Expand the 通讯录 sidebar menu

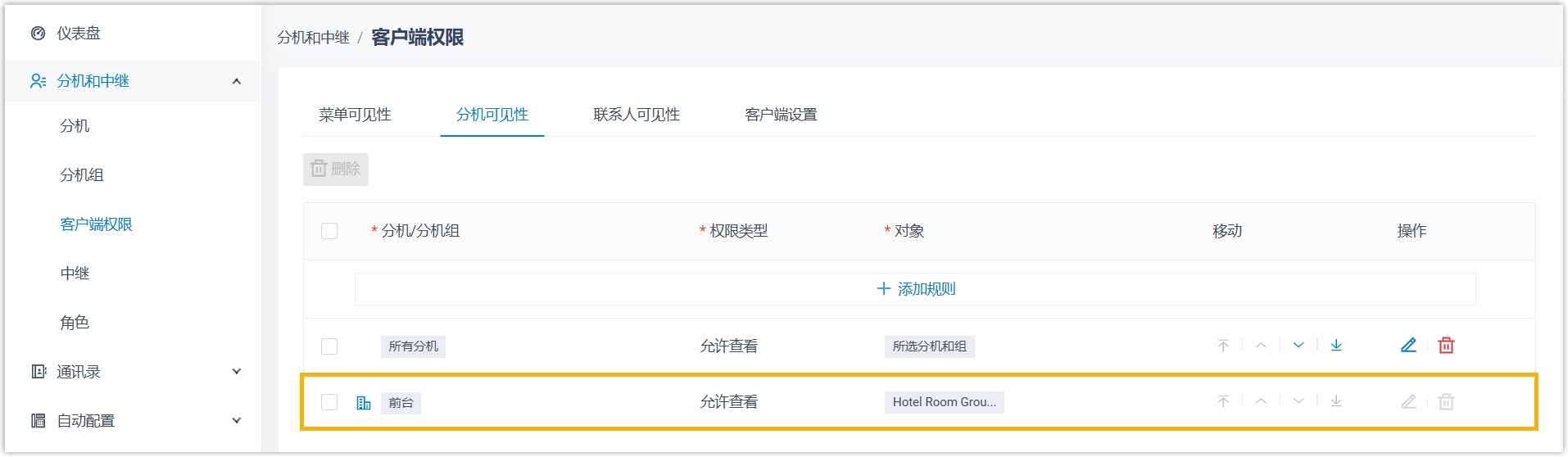(237, 372)
